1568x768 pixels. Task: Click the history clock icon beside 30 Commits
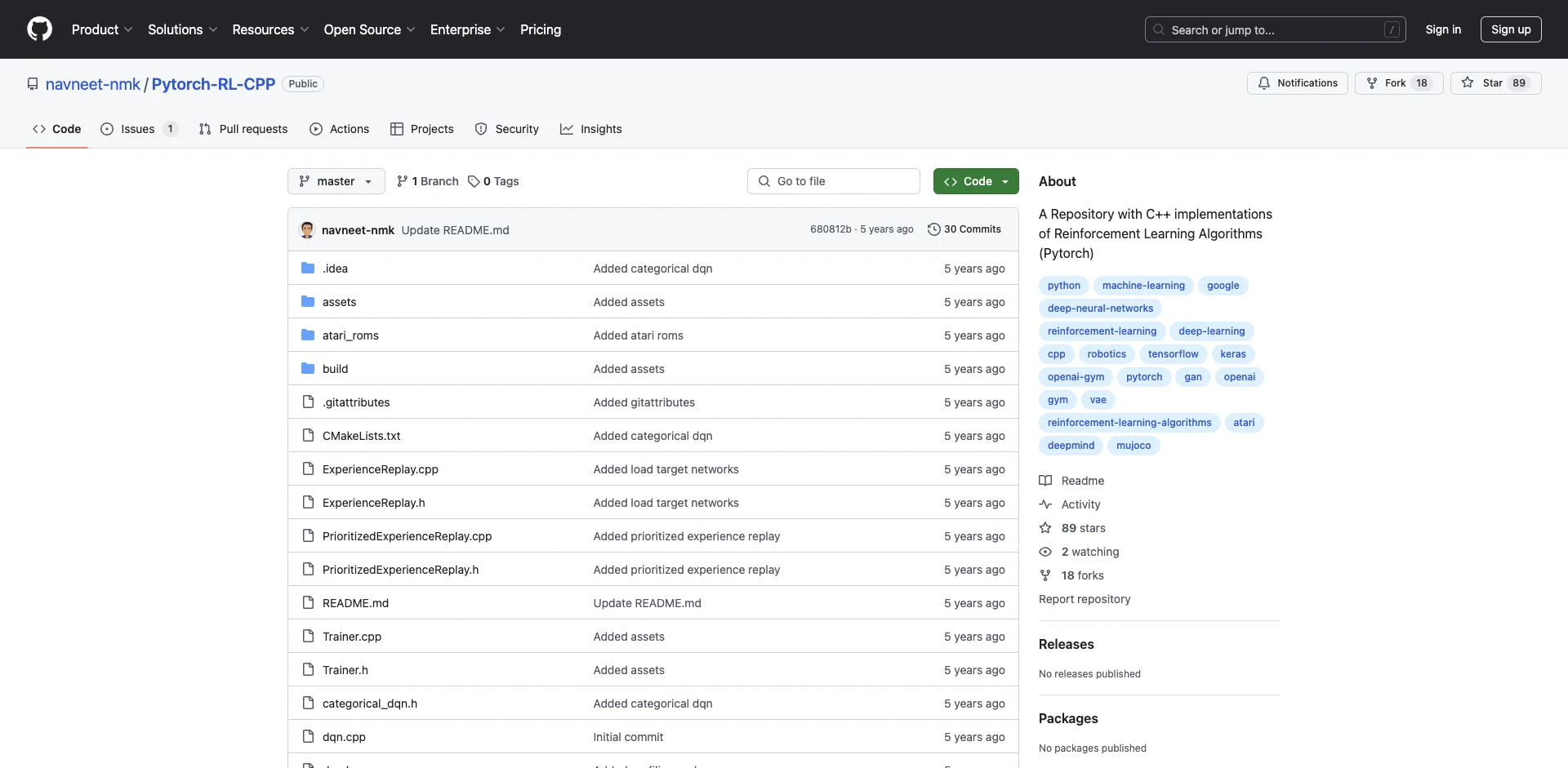pyautogui.click(x=934, y=229)
